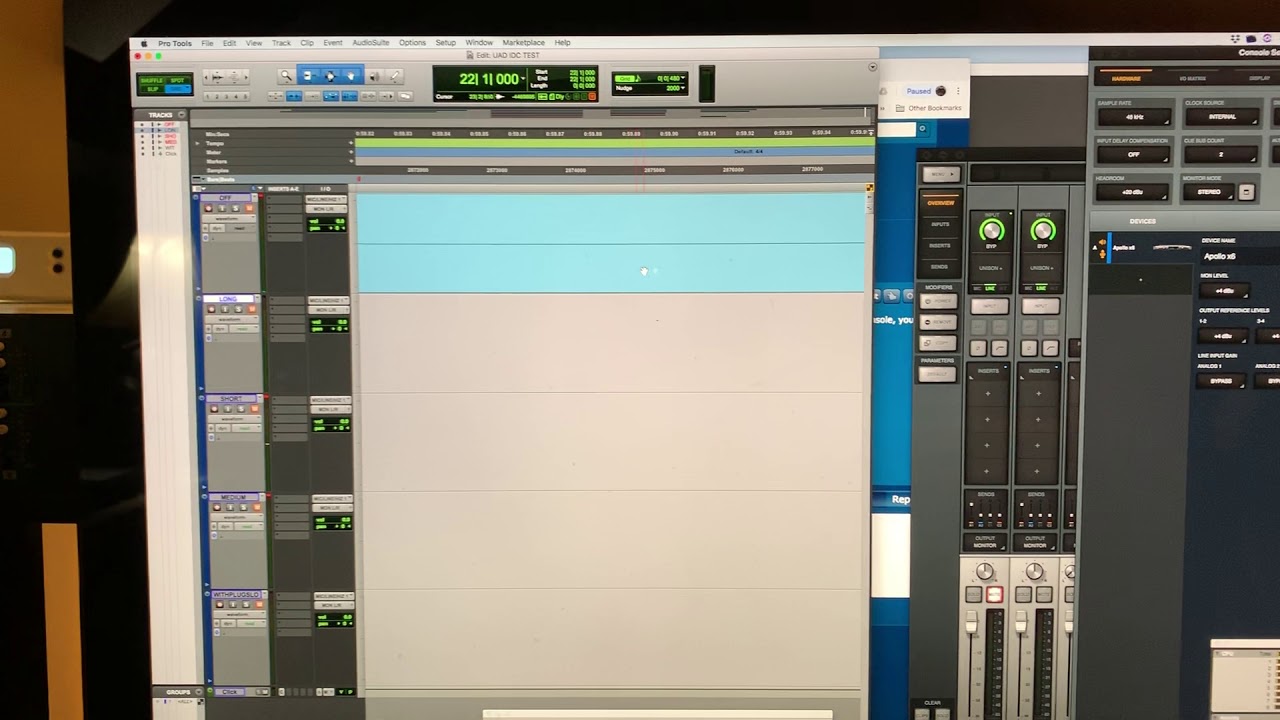Viewport: 1280px width, 720px height.
Task: Mute the OFF track
Action: point(251,209)
